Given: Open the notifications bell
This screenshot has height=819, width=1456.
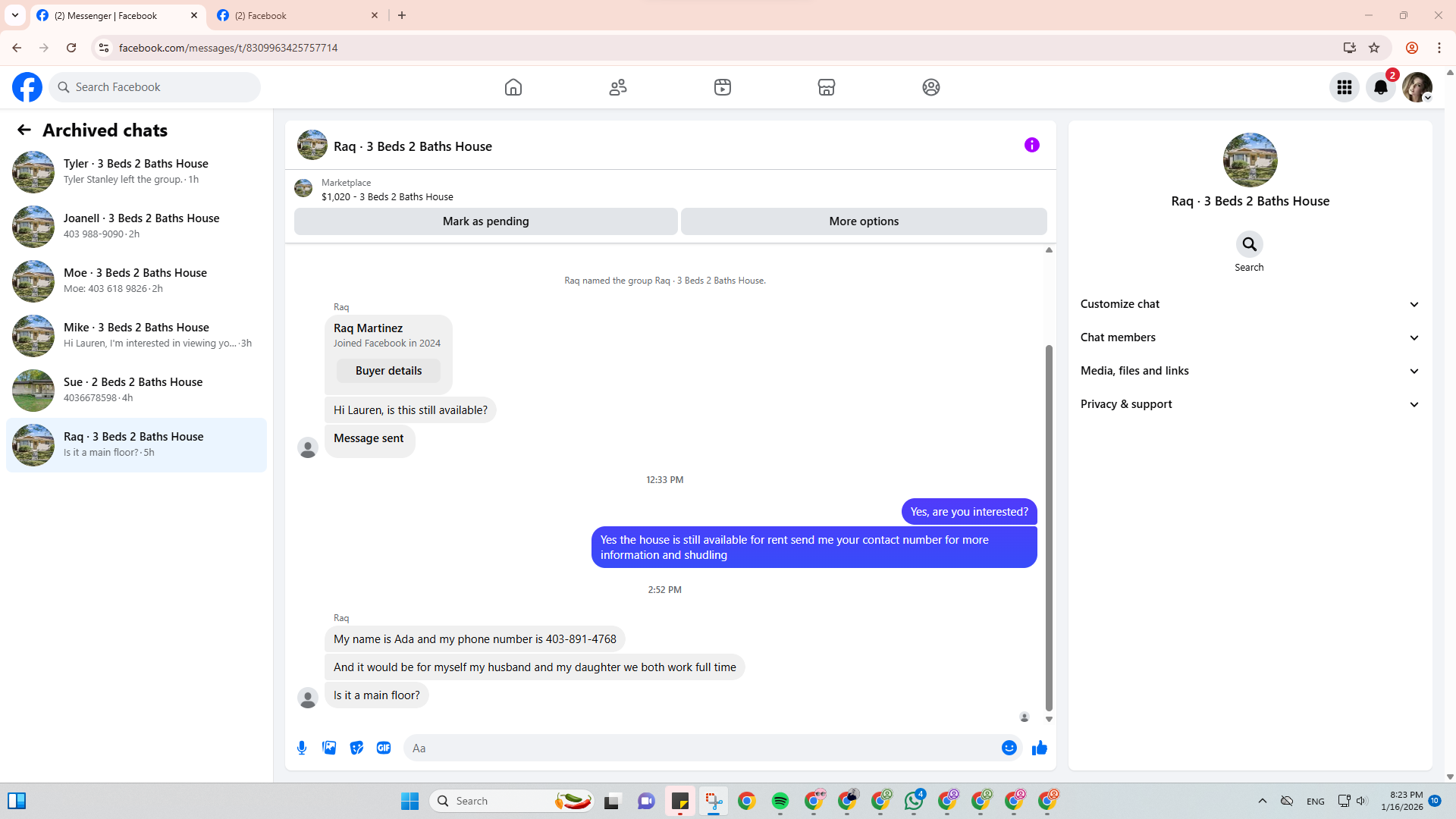Looking at the screenshot, I should point(1380,87).
